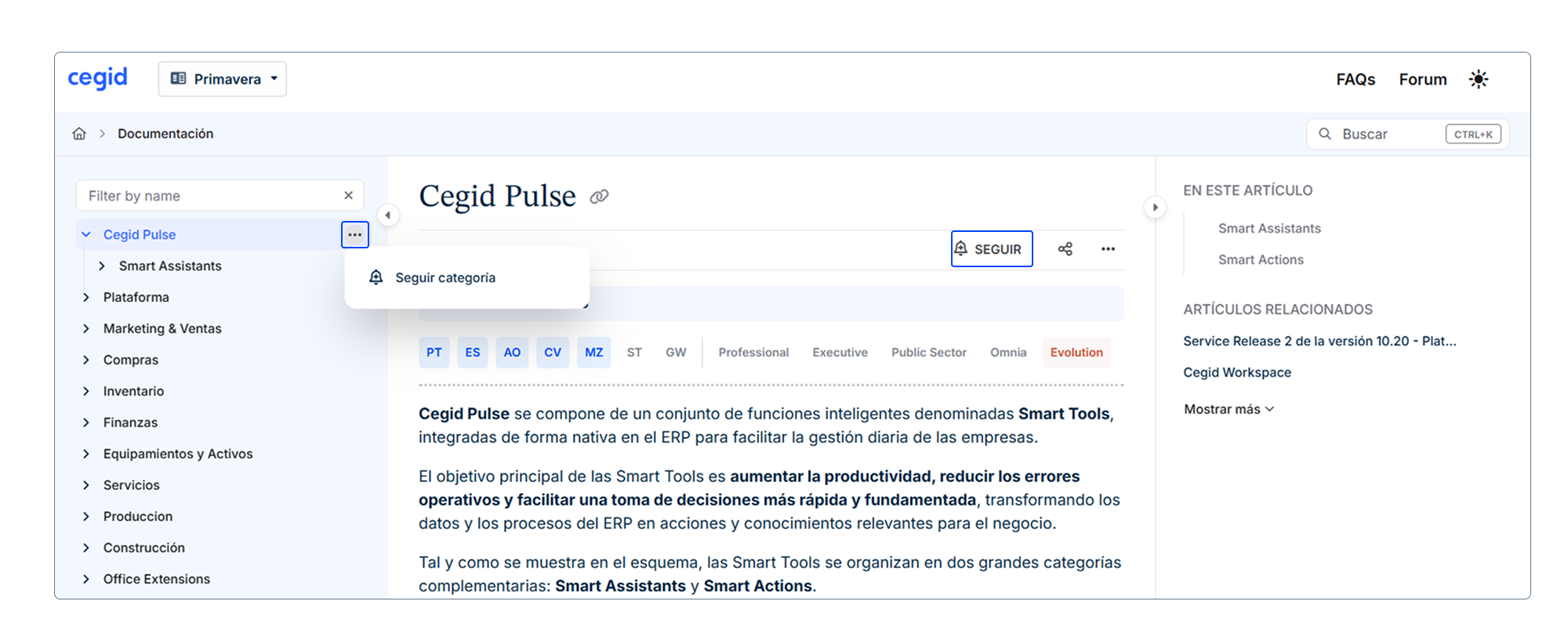This screenshot has height=641, width=1568.
Task: Select the Evolution edition tag
Action: 1076,353
